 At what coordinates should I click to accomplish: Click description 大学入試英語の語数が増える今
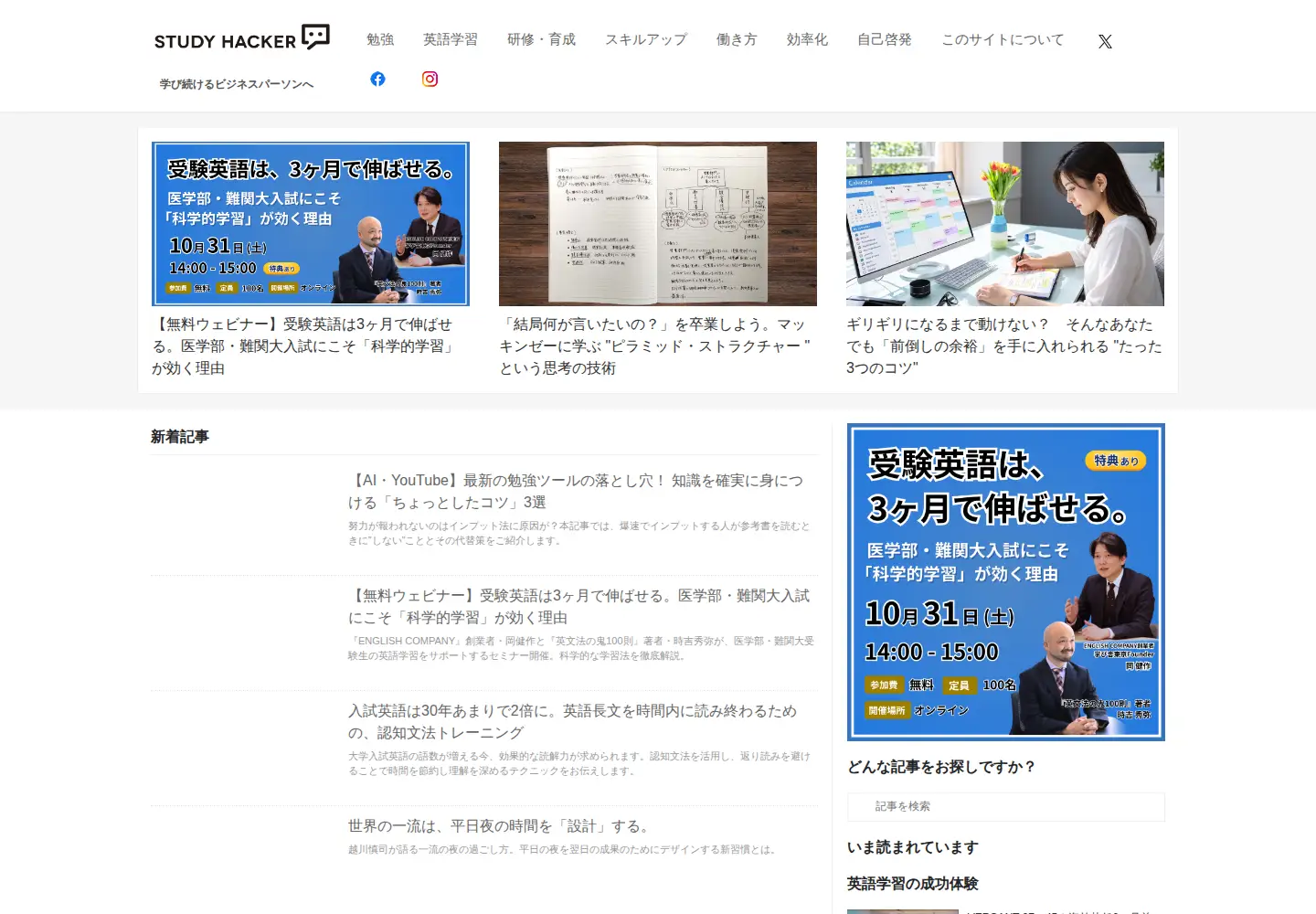(579, 763)
